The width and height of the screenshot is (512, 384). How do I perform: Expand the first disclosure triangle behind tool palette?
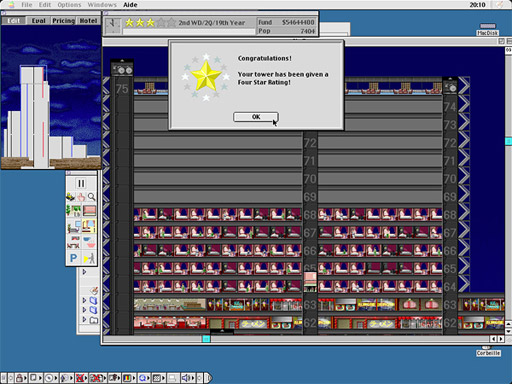point(84,272)
